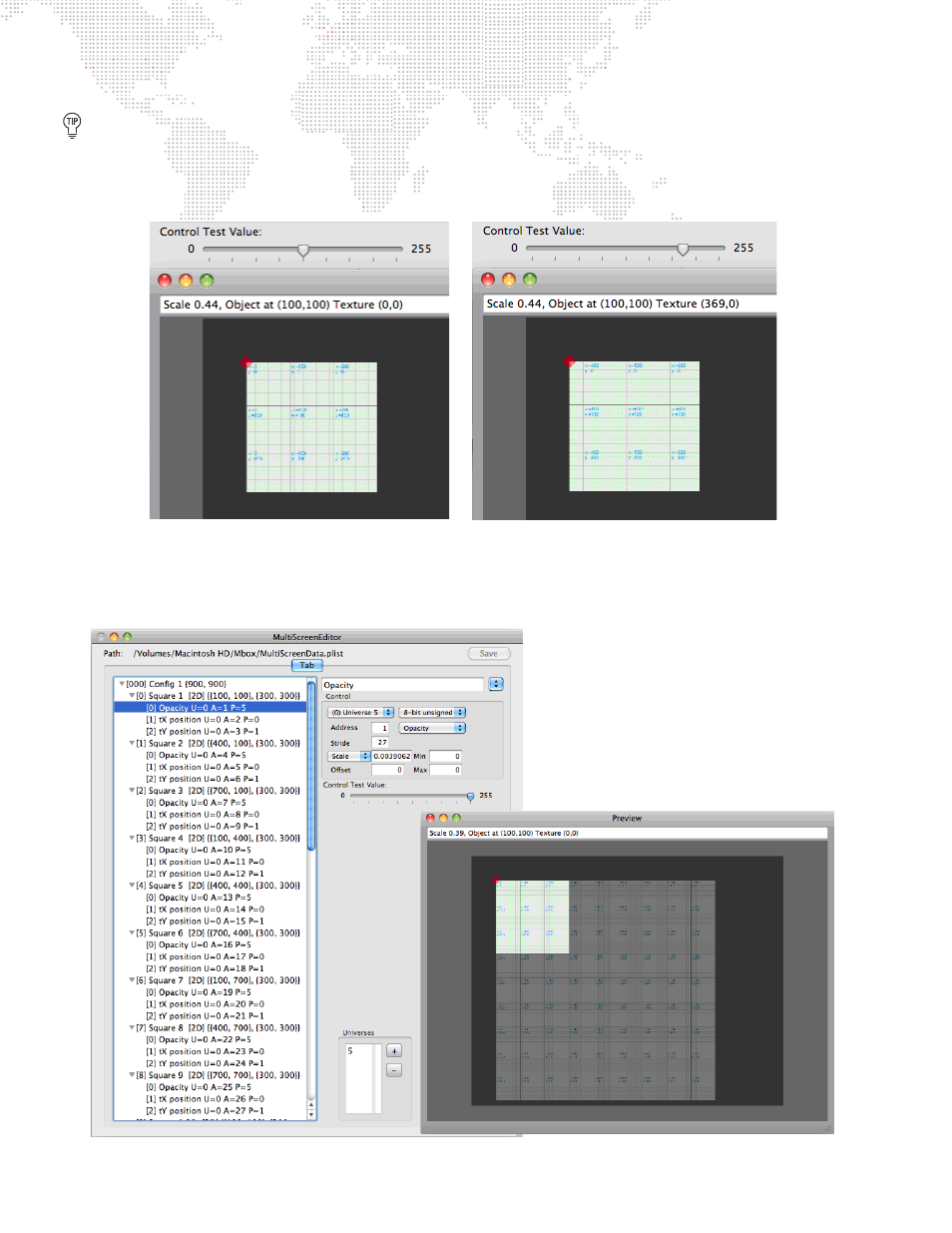Collapse the [5] Square 6 node
The width and height of the screenshot is (952, 1233).
[132, 932]
